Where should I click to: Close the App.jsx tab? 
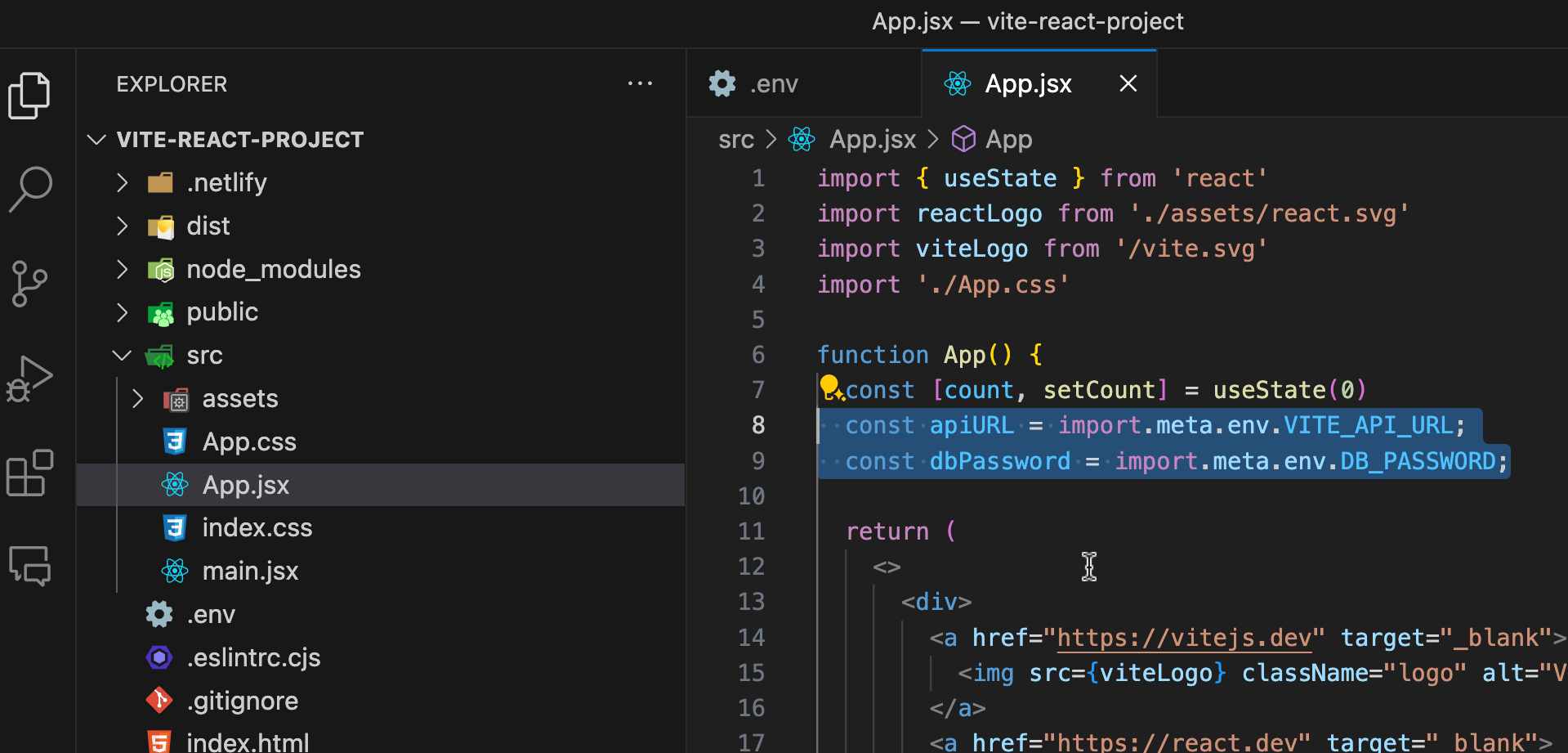tap(1128, 83)
